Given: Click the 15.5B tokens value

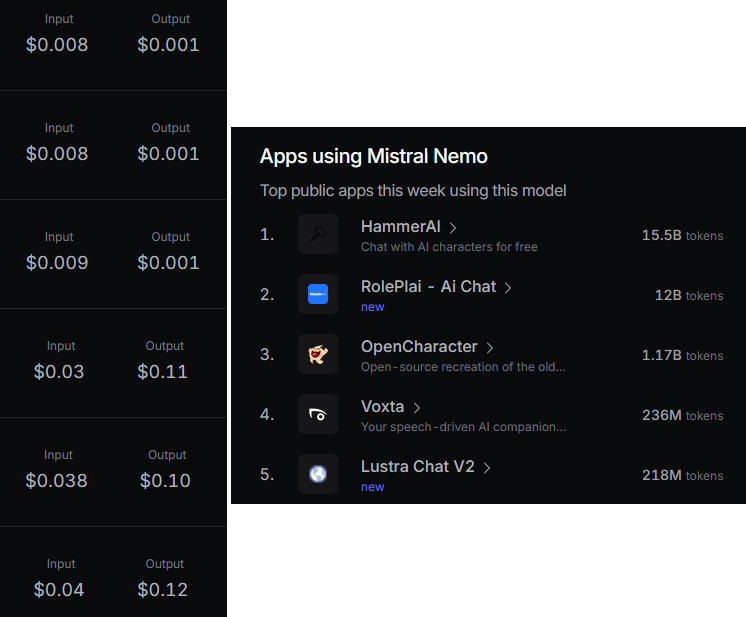Looking at the screenshot, I should [683, 235].
